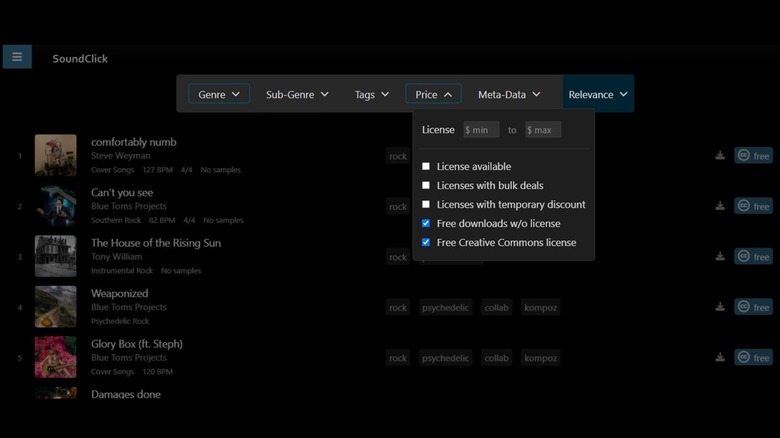Click The House of the Rising Sun thumbnail
This screenshot has width=780, height=438.
click(x=56, y=256)
